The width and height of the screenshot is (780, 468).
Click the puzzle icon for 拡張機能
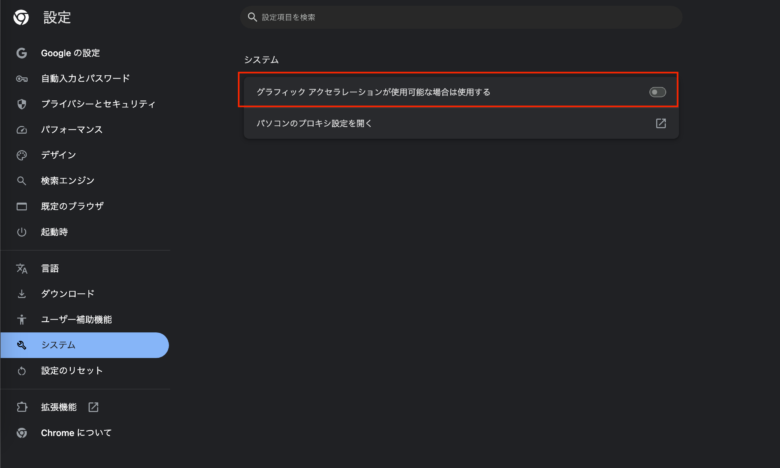(21, 407)
